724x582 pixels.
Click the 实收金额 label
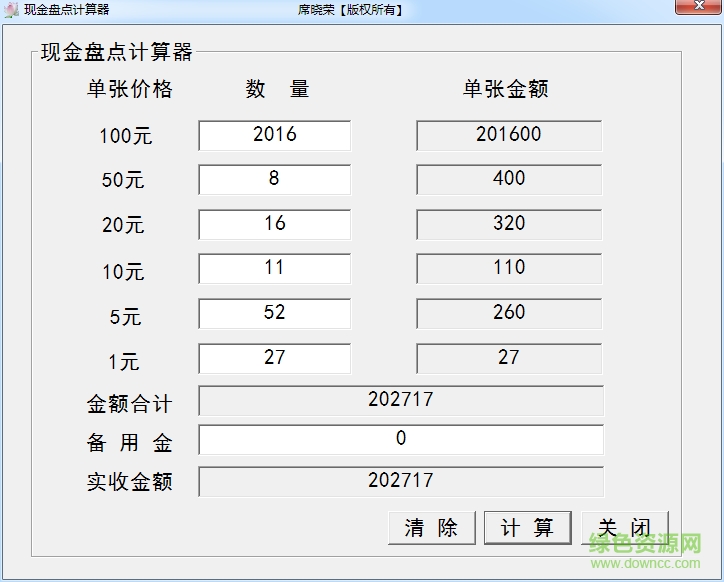point(130,482)
